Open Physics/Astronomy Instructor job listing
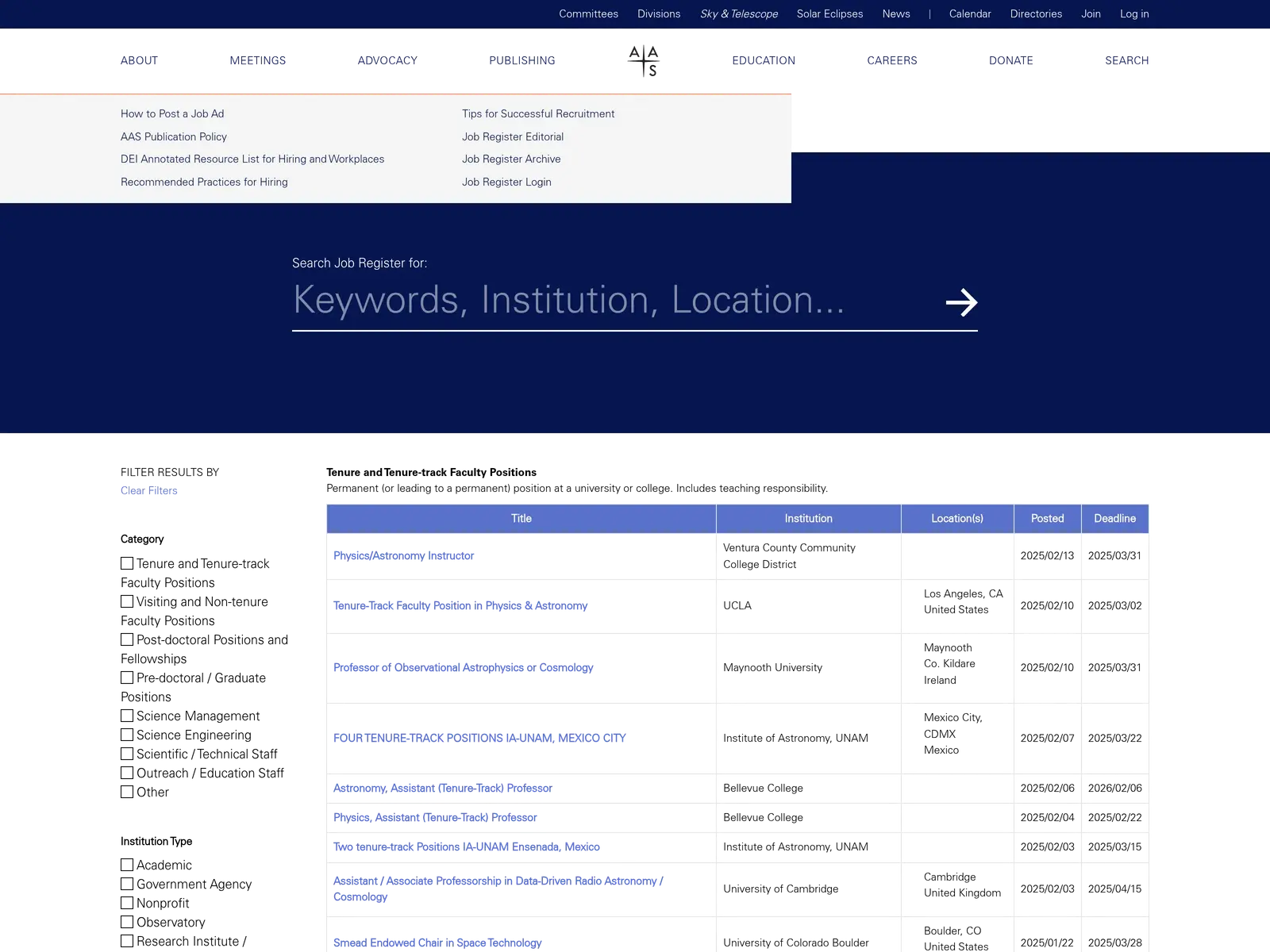 click(403, 555)
